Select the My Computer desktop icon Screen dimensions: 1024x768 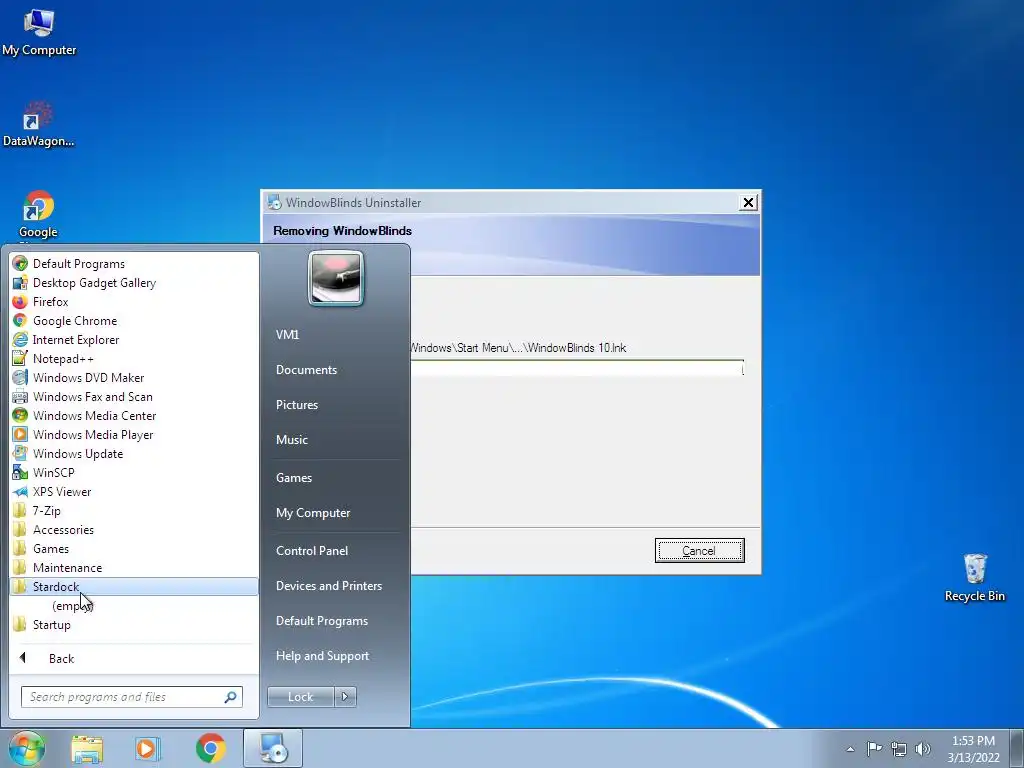[x=39, y=32]
